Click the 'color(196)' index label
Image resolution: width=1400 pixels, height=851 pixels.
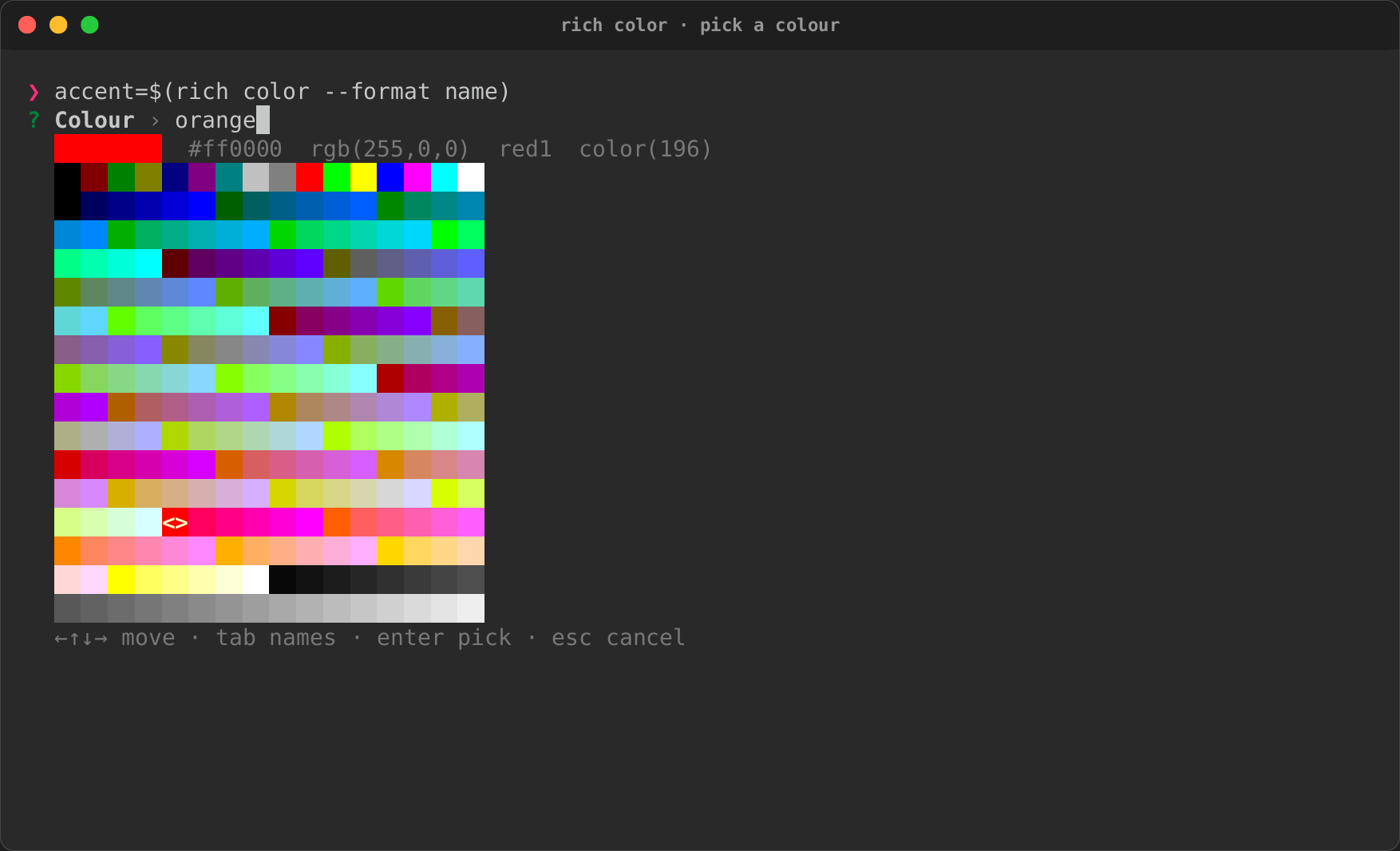[645, 149]
